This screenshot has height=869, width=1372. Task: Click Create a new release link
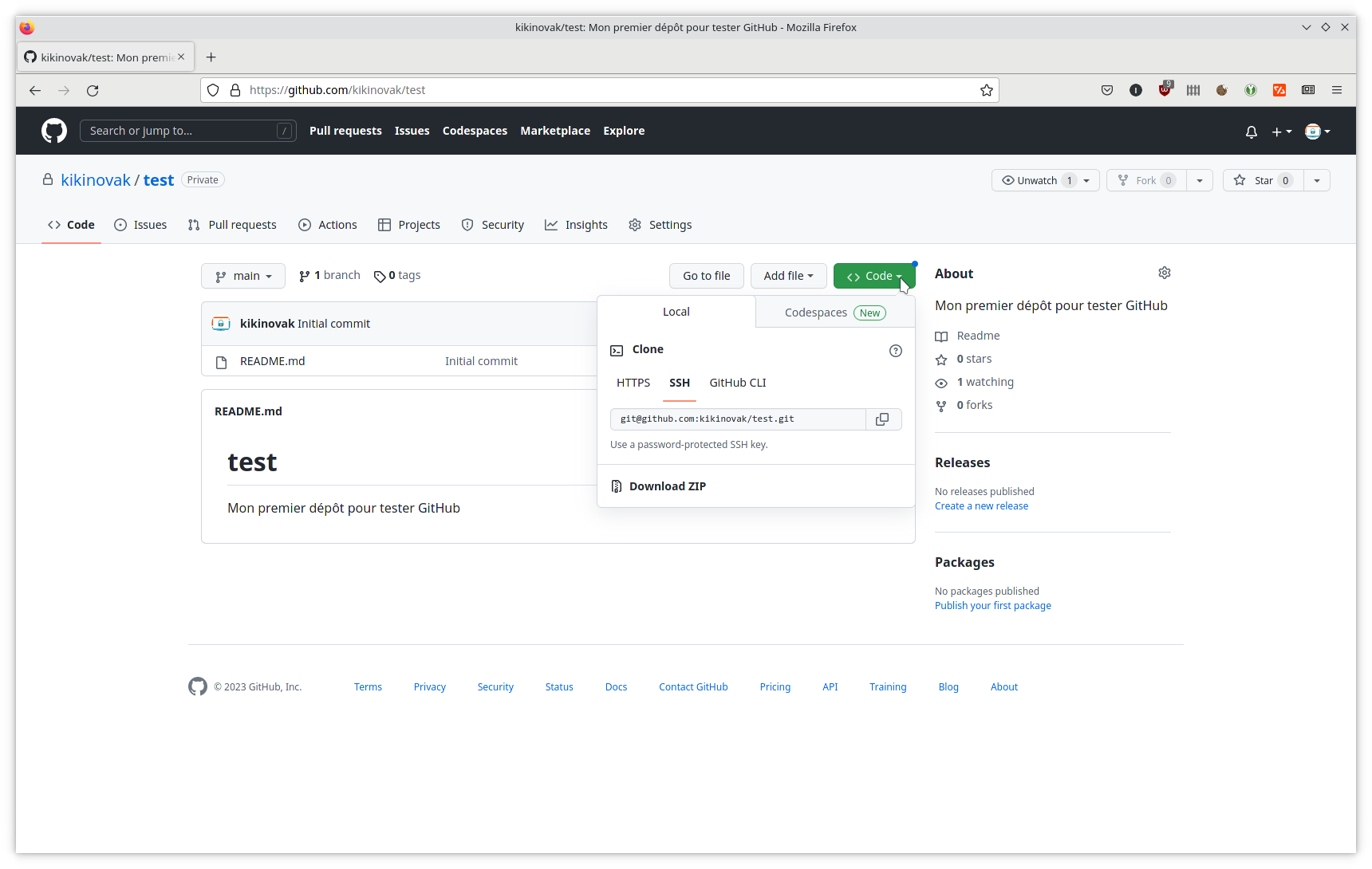[x=981, y=506]
